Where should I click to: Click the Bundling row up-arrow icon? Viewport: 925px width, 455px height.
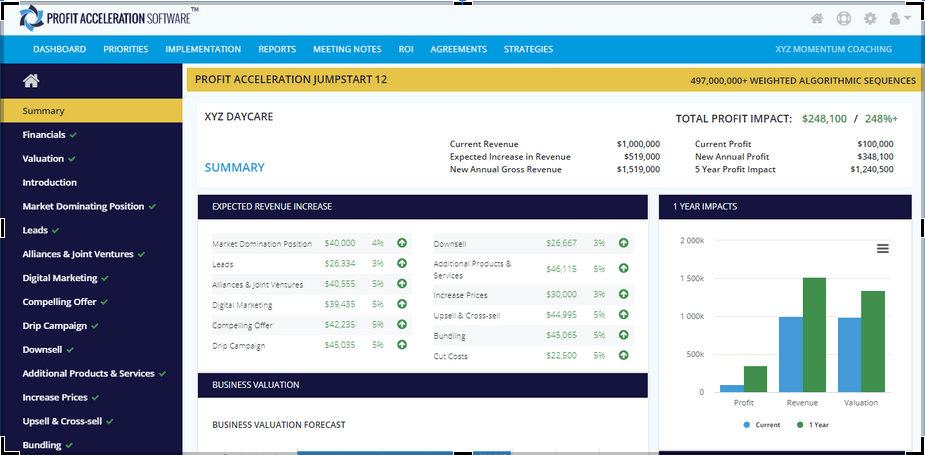(x=623, y=335)
